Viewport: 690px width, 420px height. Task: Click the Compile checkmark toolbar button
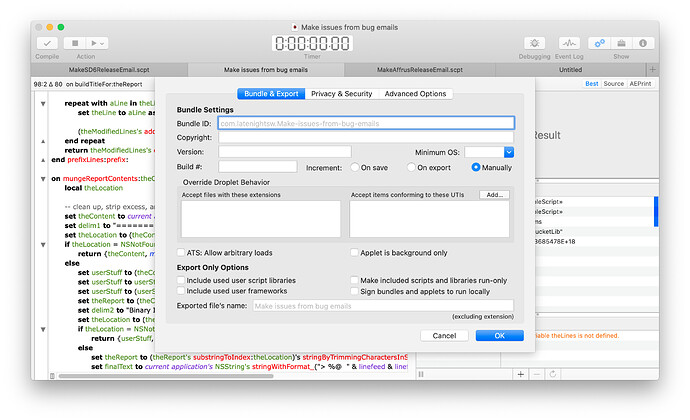coord(47,43)
